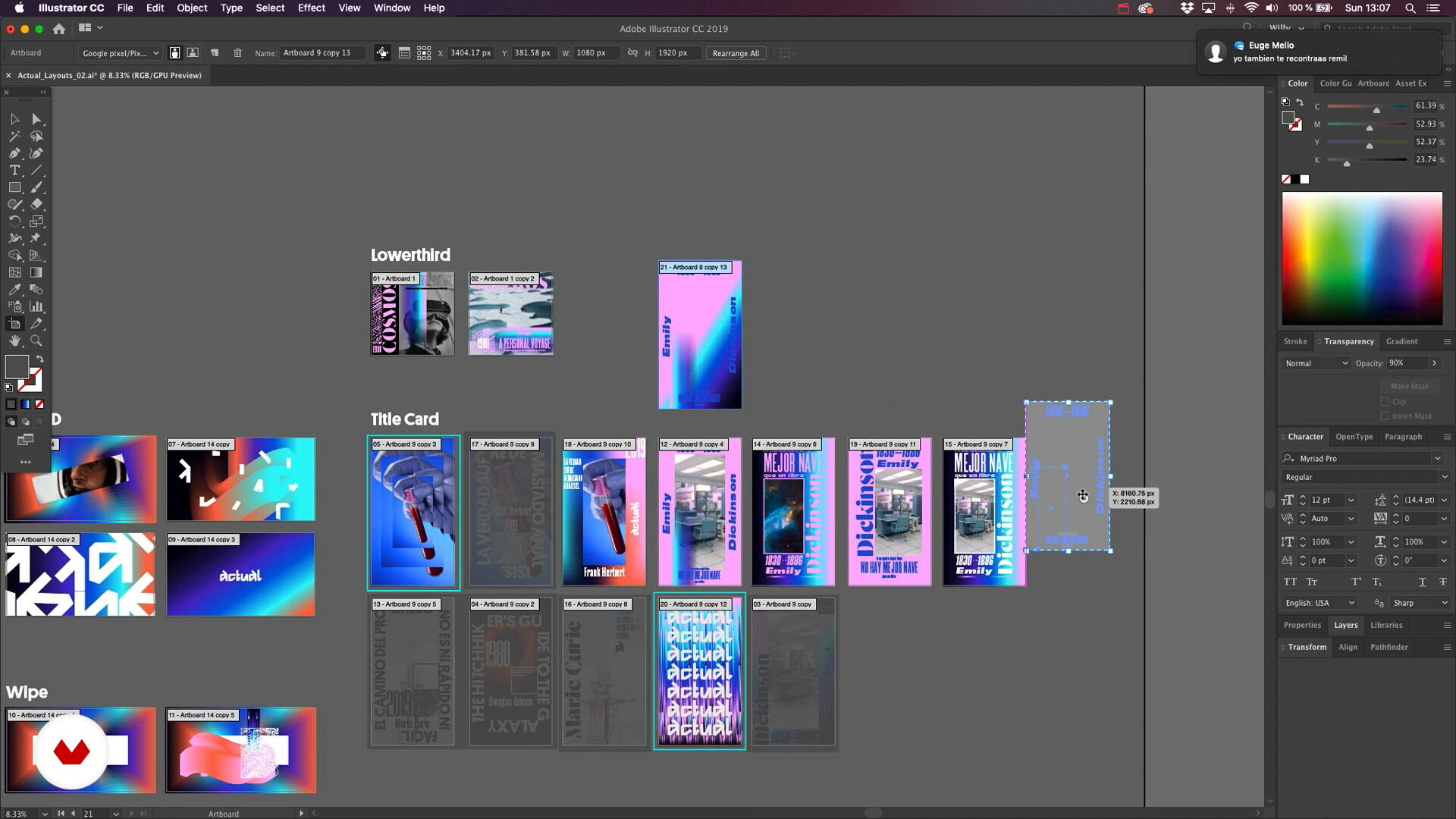Select the Line Segment tool
Screen dimensions: 1456x819
click(36, 171)
